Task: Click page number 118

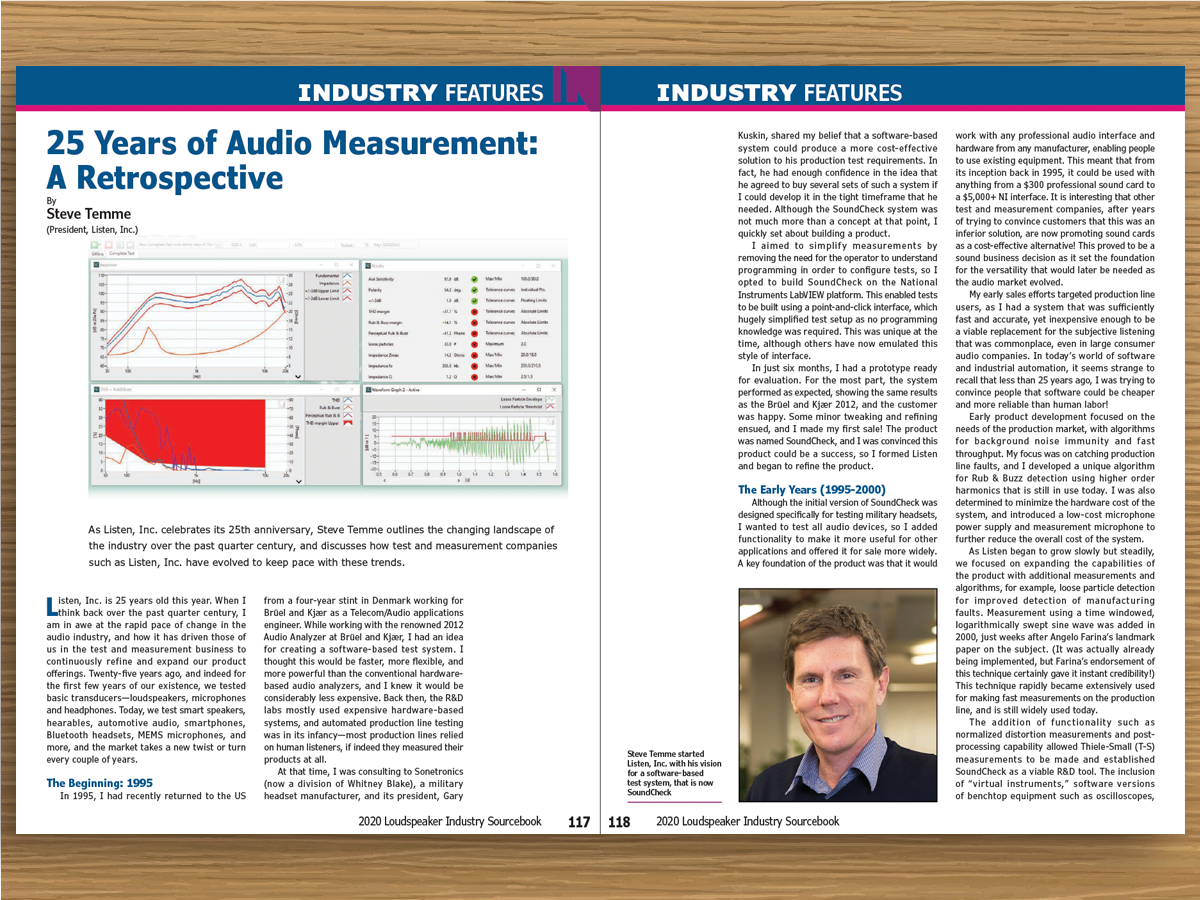Action: [x=620, y=822]
